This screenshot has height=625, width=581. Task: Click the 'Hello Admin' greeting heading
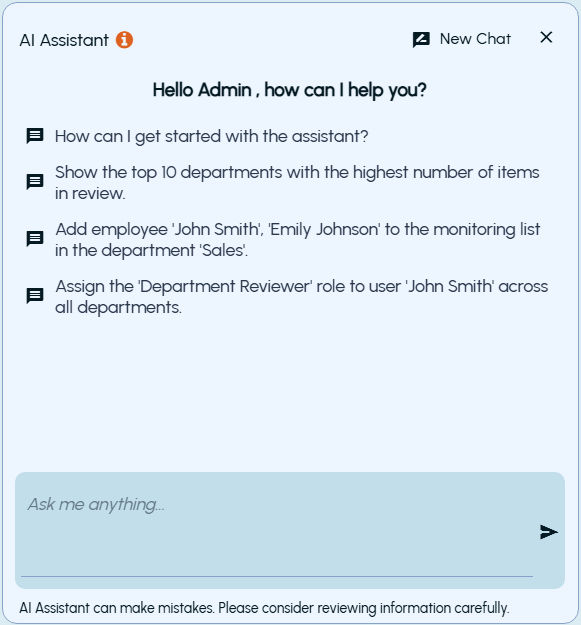tap(290, 90)
